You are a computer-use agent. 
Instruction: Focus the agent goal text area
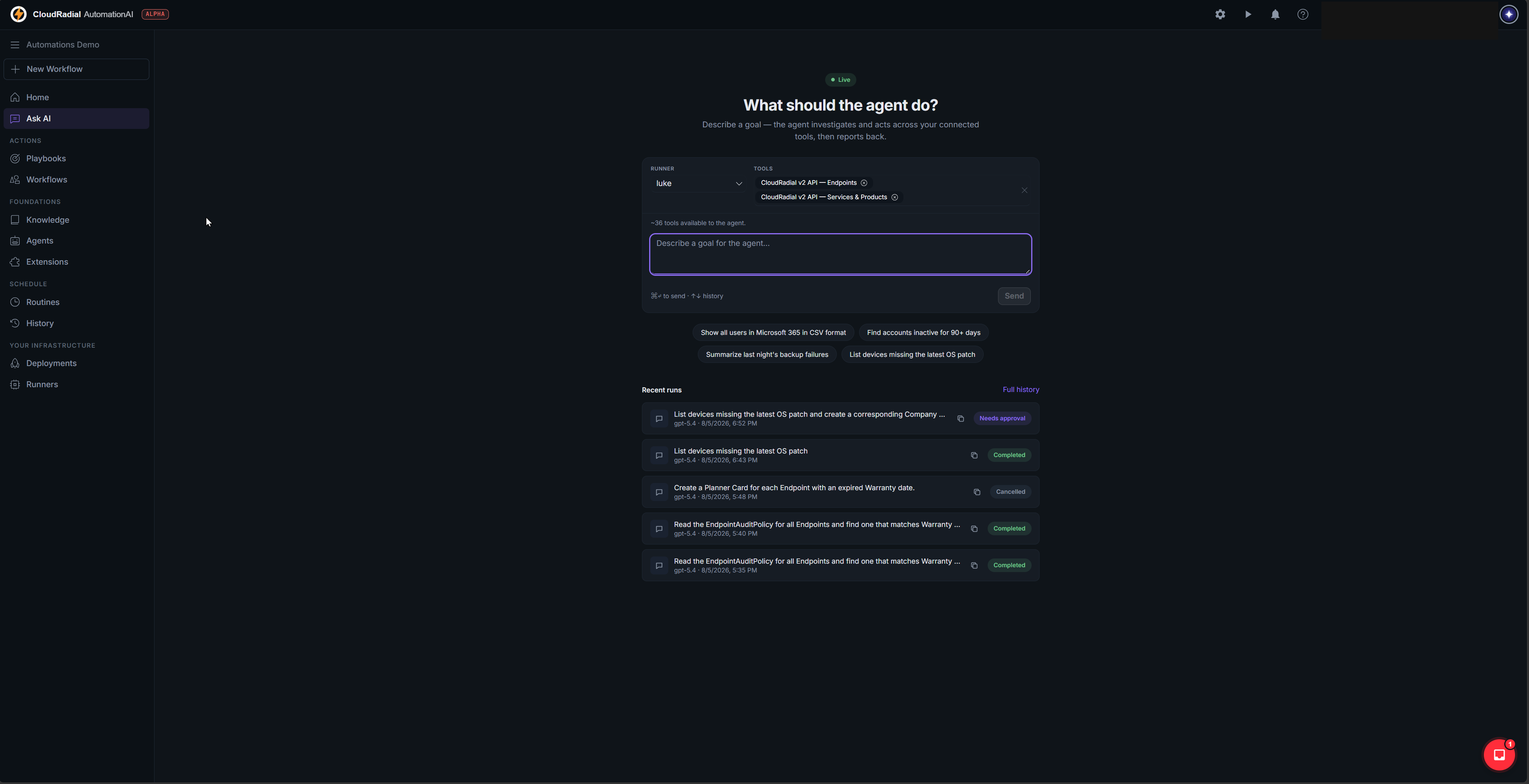tap(840, 254)
